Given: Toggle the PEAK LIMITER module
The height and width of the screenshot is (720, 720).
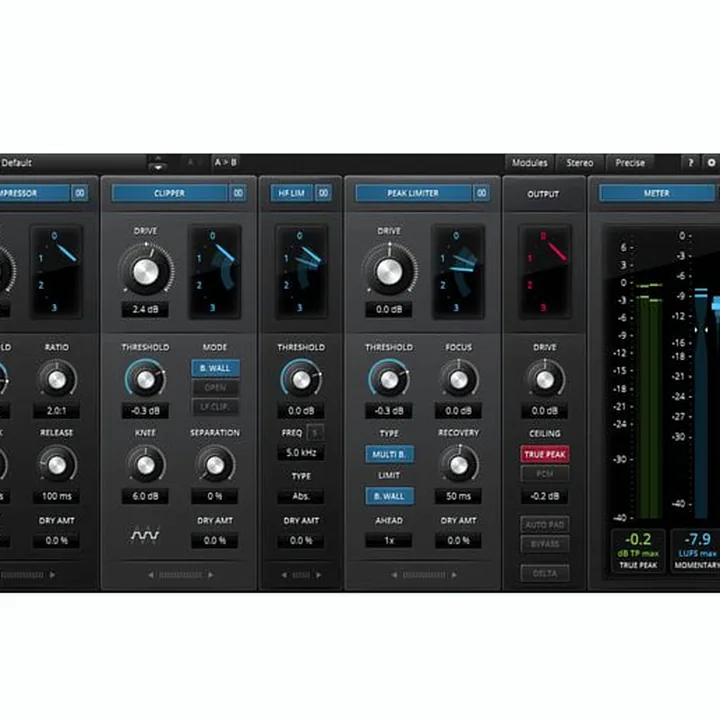Looking at the screenshot, I should pyautogui.click(x=413, y=193).
